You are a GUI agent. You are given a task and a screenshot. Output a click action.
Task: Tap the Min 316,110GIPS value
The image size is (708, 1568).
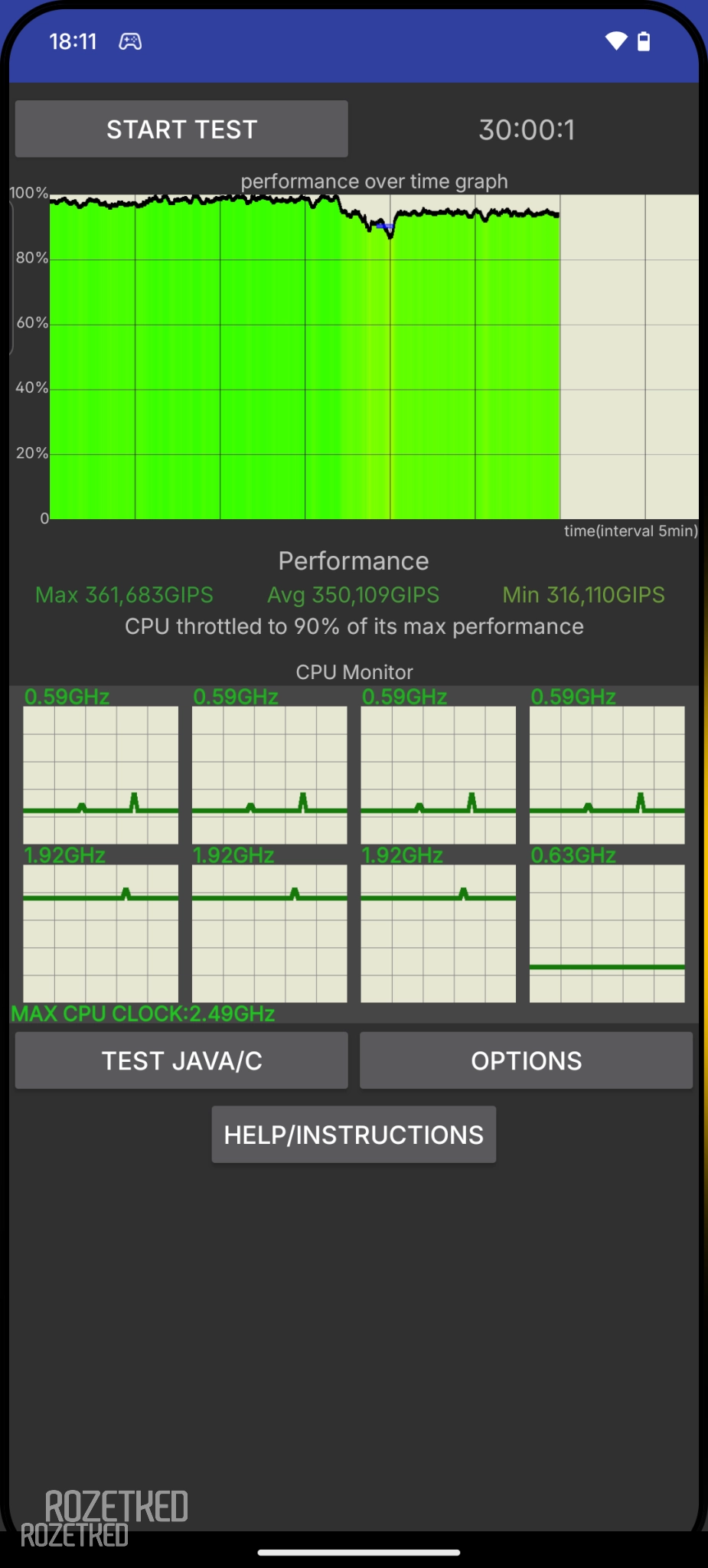coord(583,595)
